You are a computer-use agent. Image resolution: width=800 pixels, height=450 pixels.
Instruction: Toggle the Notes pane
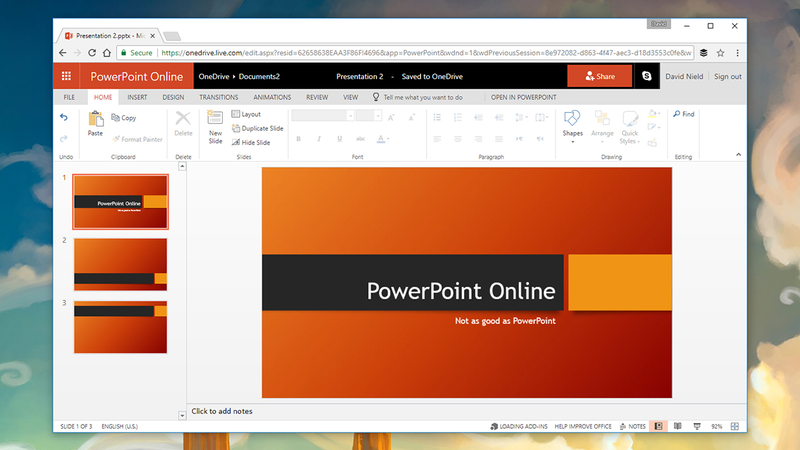[633, 426]
